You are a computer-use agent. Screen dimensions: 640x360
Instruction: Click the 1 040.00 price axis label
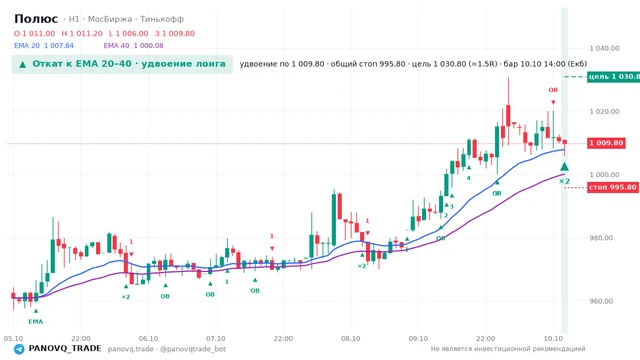point(604,48)
